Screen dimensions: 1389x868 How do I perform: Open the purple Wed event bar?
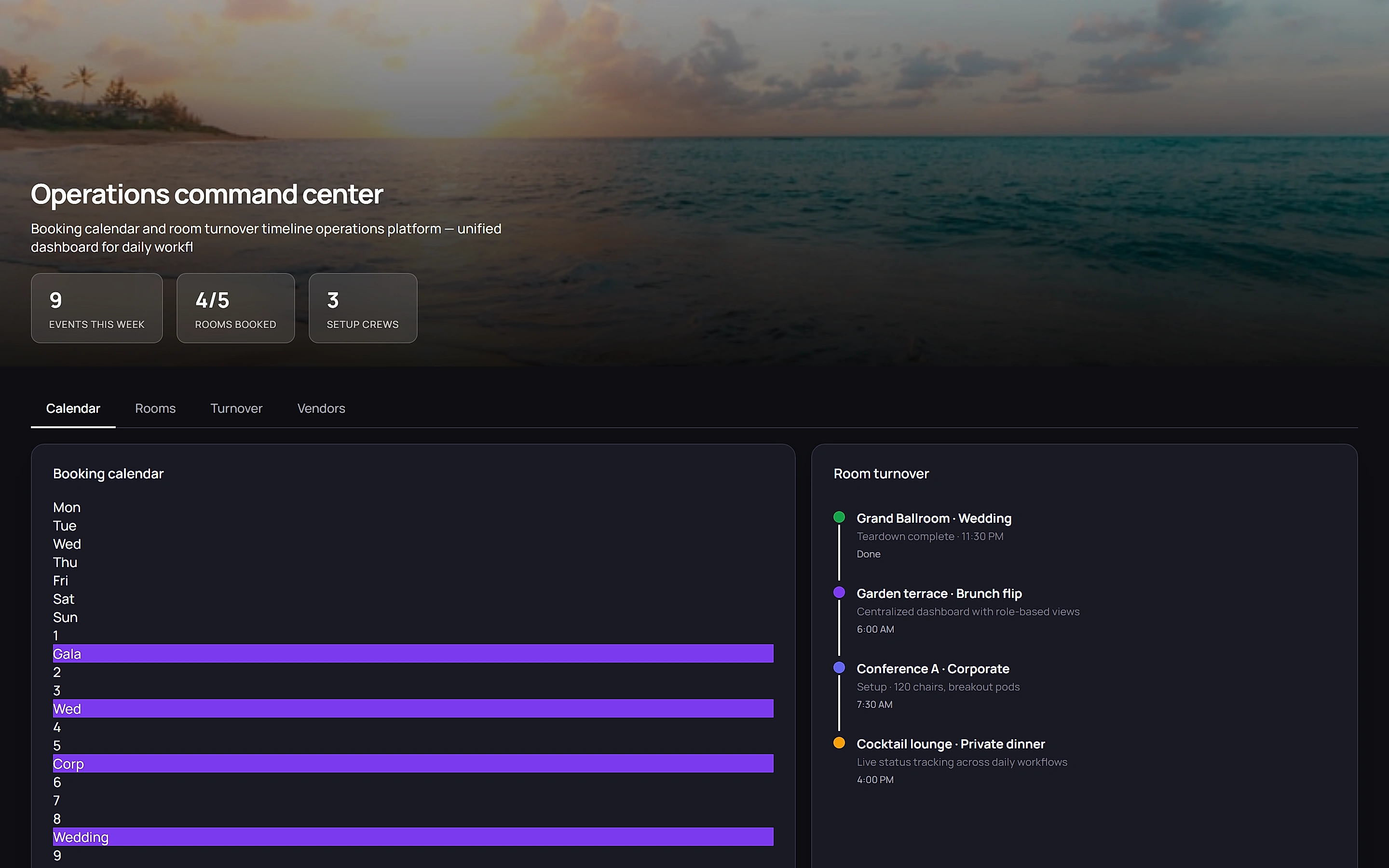[x=413, y=708]
